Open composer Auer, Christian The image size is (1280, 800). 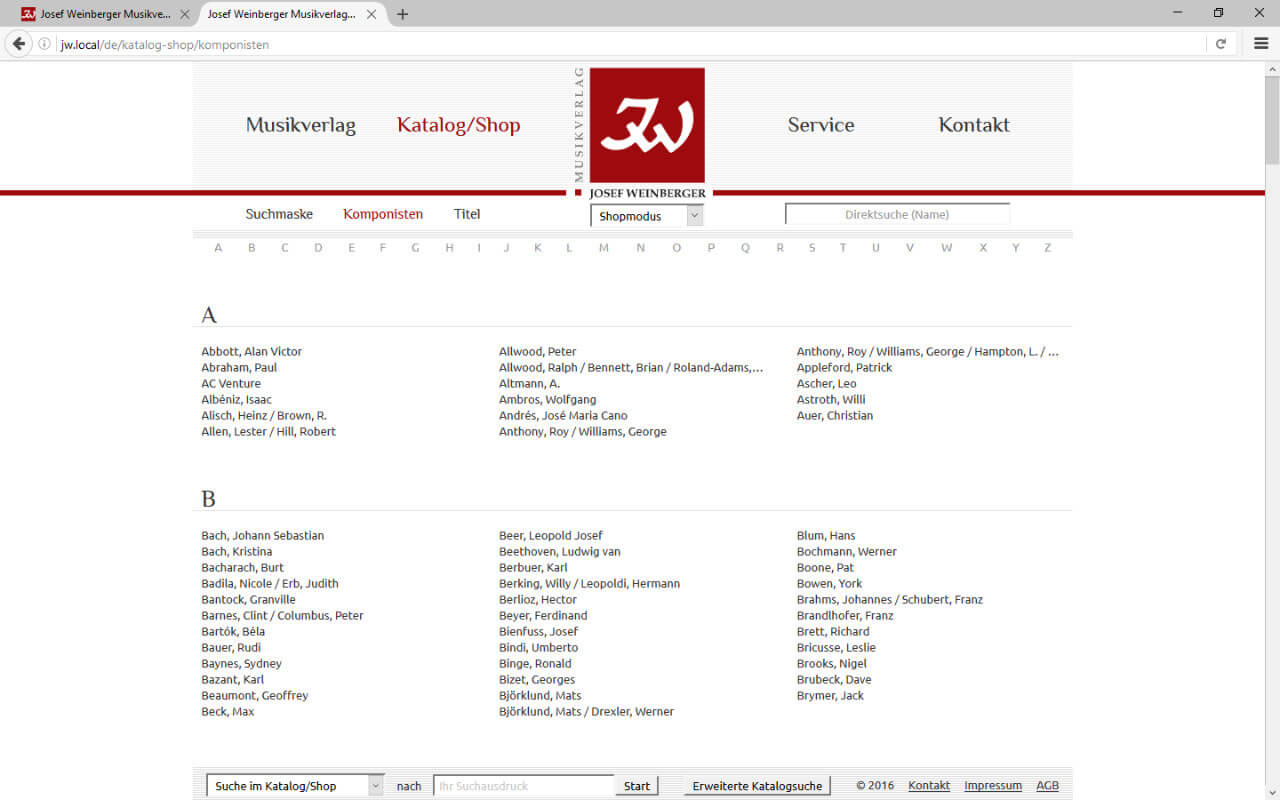pos(835,415)
